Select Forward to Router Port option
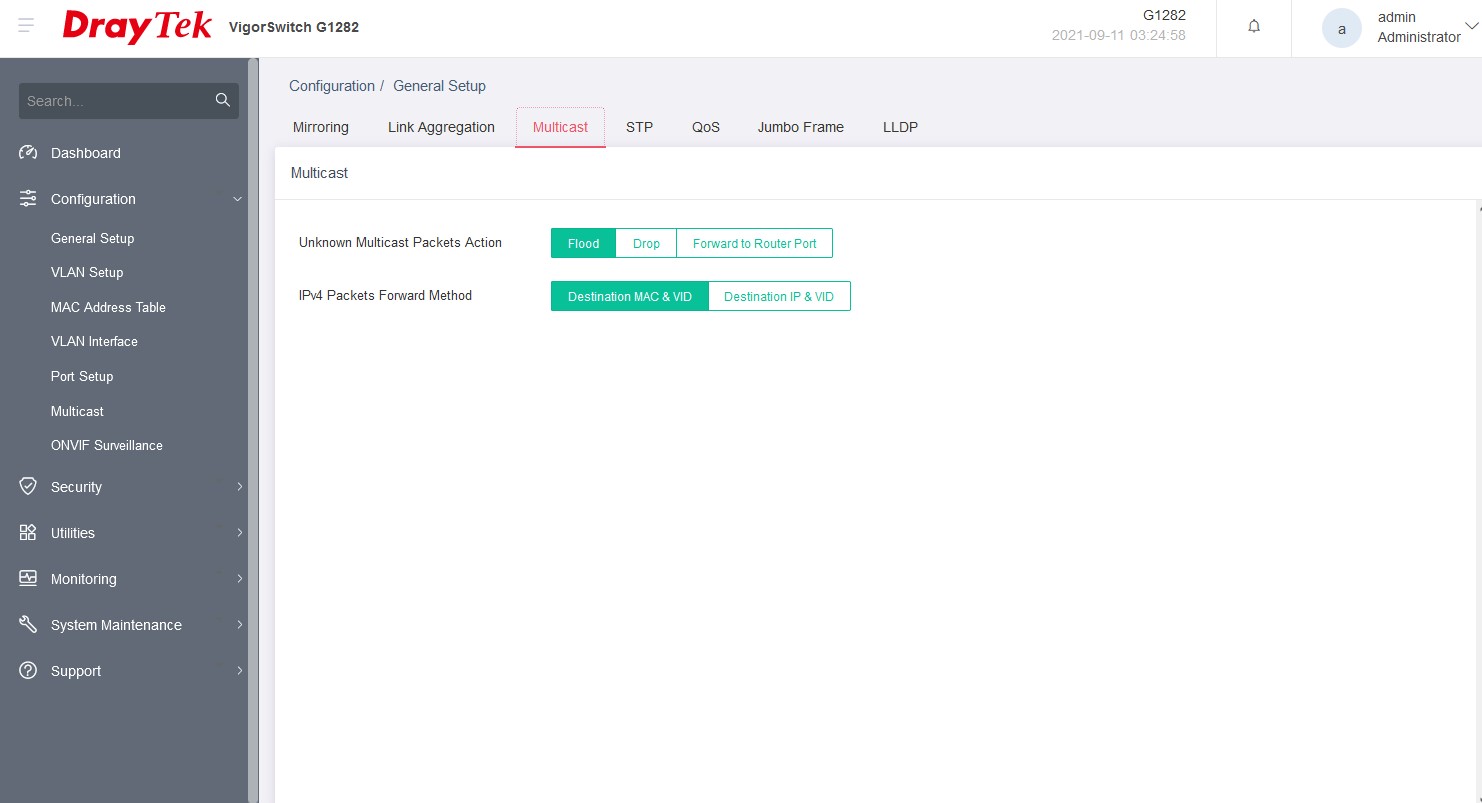This screenshot has height=803, width=1482. [754, 243]
